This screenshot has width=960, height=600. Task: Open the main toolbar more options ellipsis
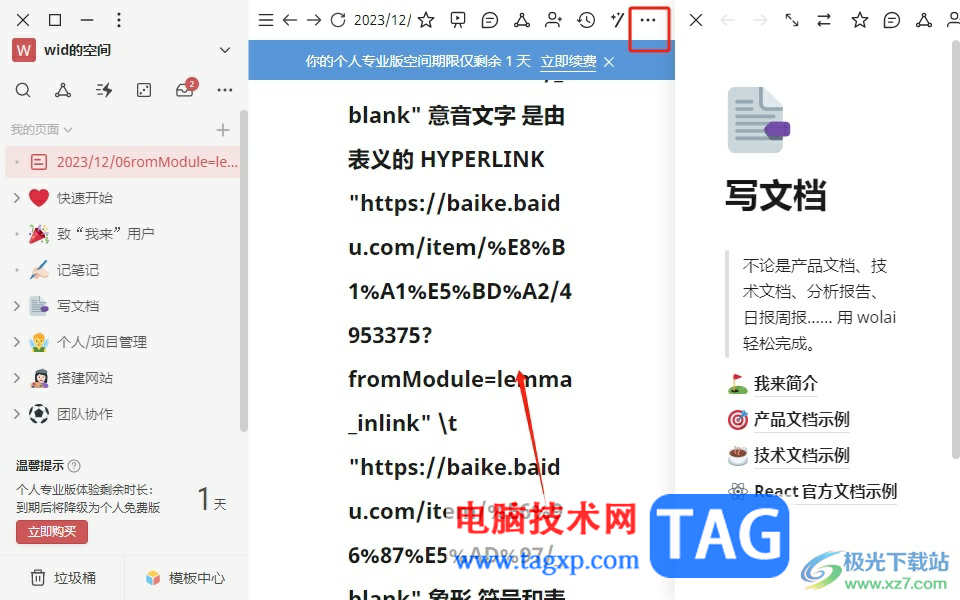pyautogui.click(x=648, y=20)
